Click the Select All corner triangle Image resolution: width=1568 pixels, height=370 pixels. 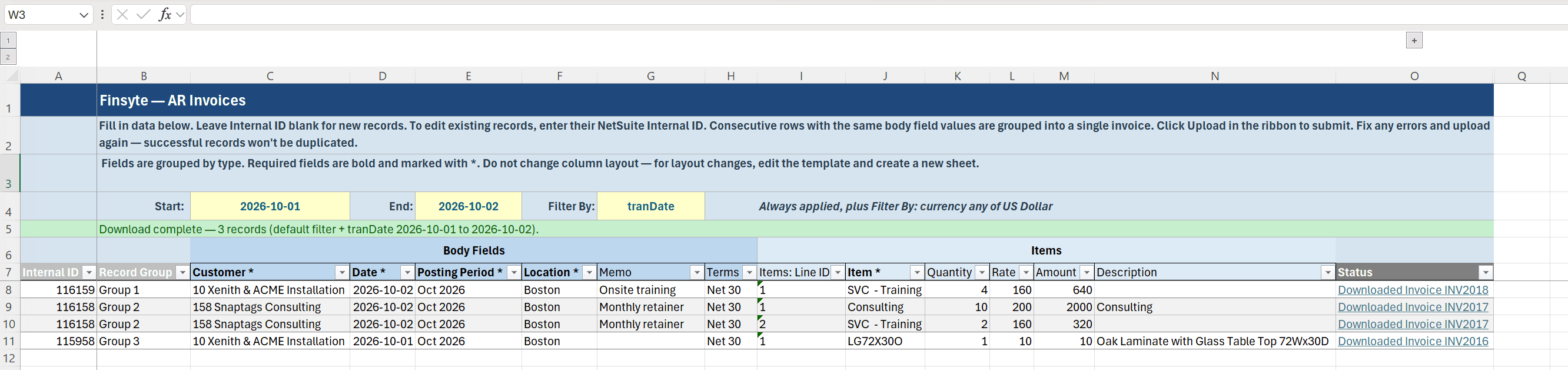11,75
